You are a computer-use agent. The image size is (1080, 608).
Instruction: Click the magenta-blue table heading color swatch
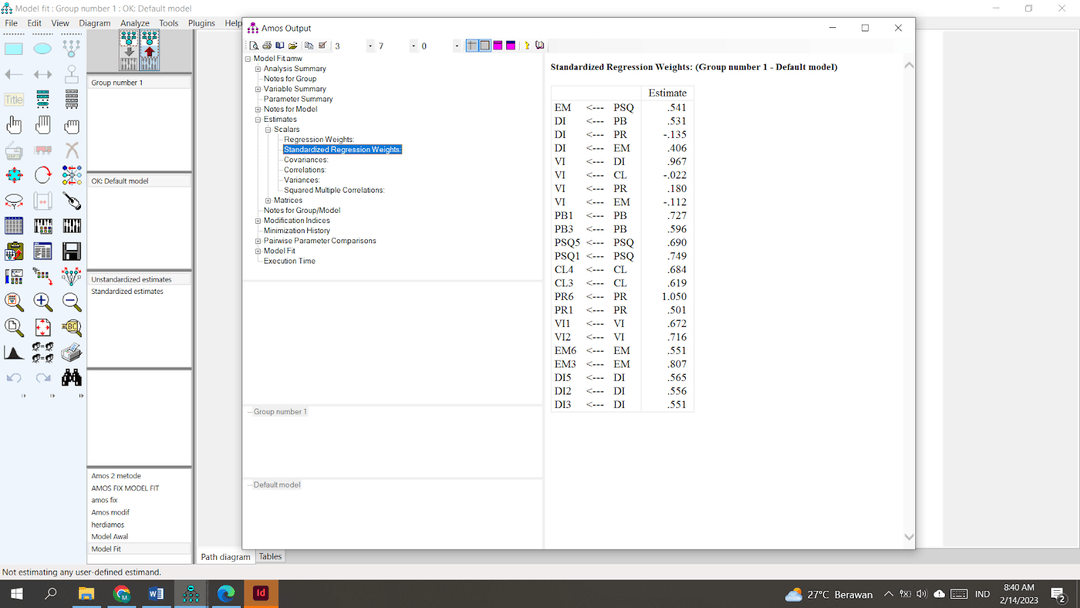pos(511,45)
